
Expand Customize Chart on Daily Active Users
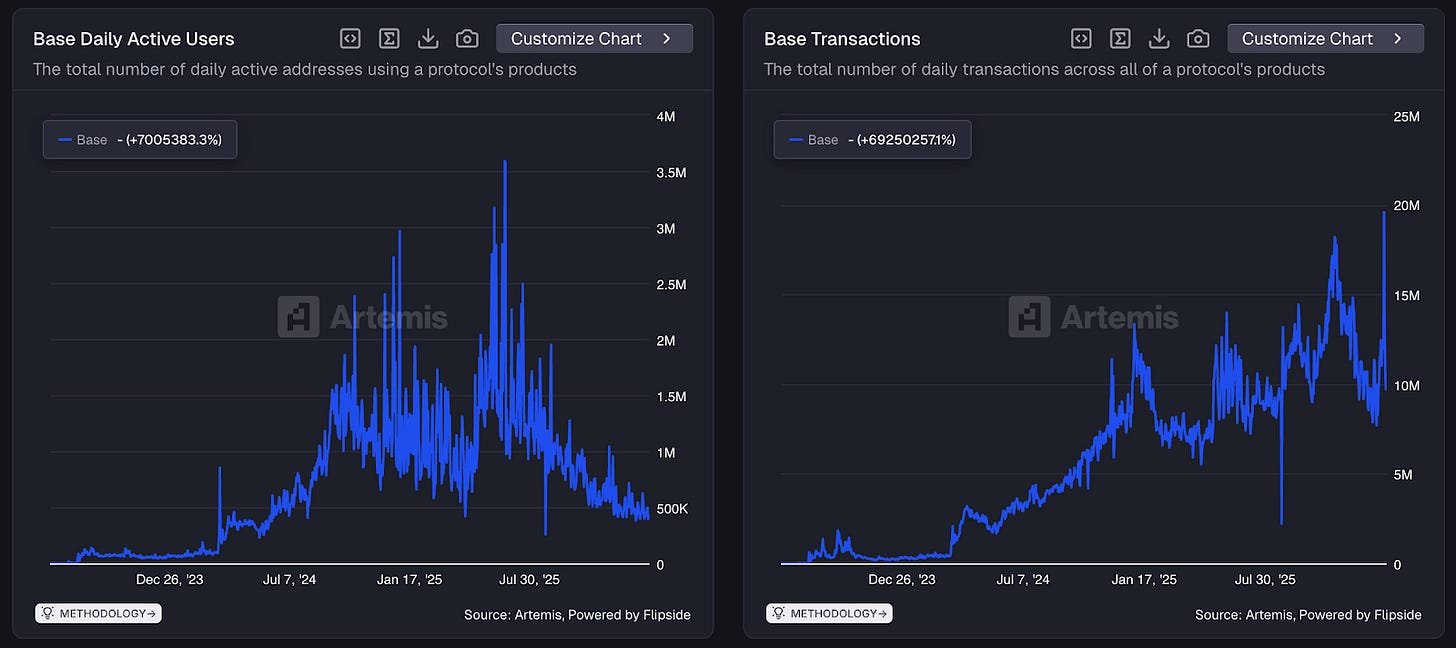[594, 37]
